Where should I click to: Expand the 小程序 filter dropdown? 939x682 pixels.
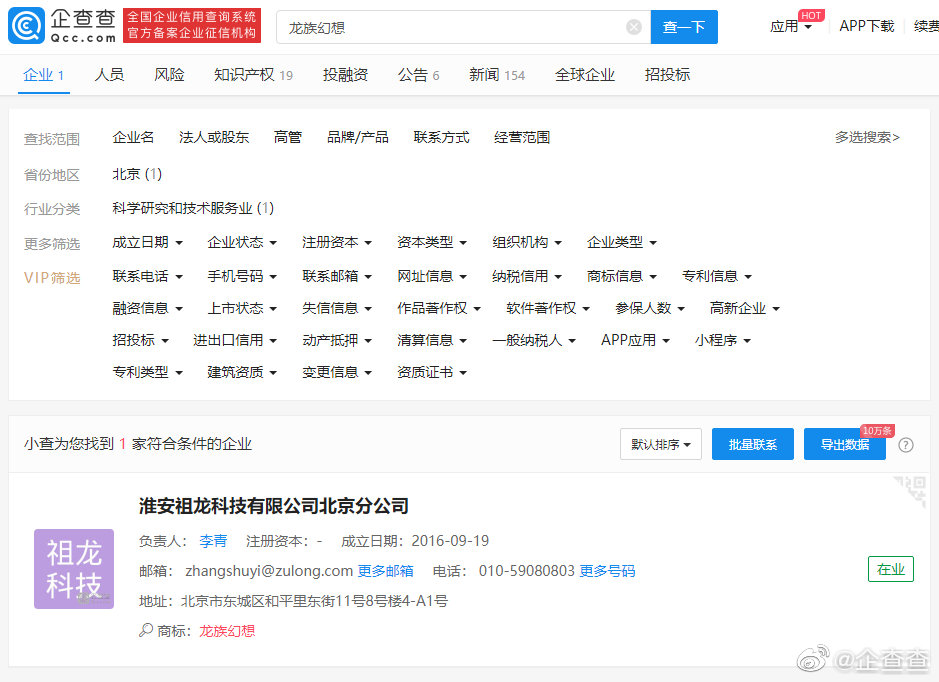[723, 340]
